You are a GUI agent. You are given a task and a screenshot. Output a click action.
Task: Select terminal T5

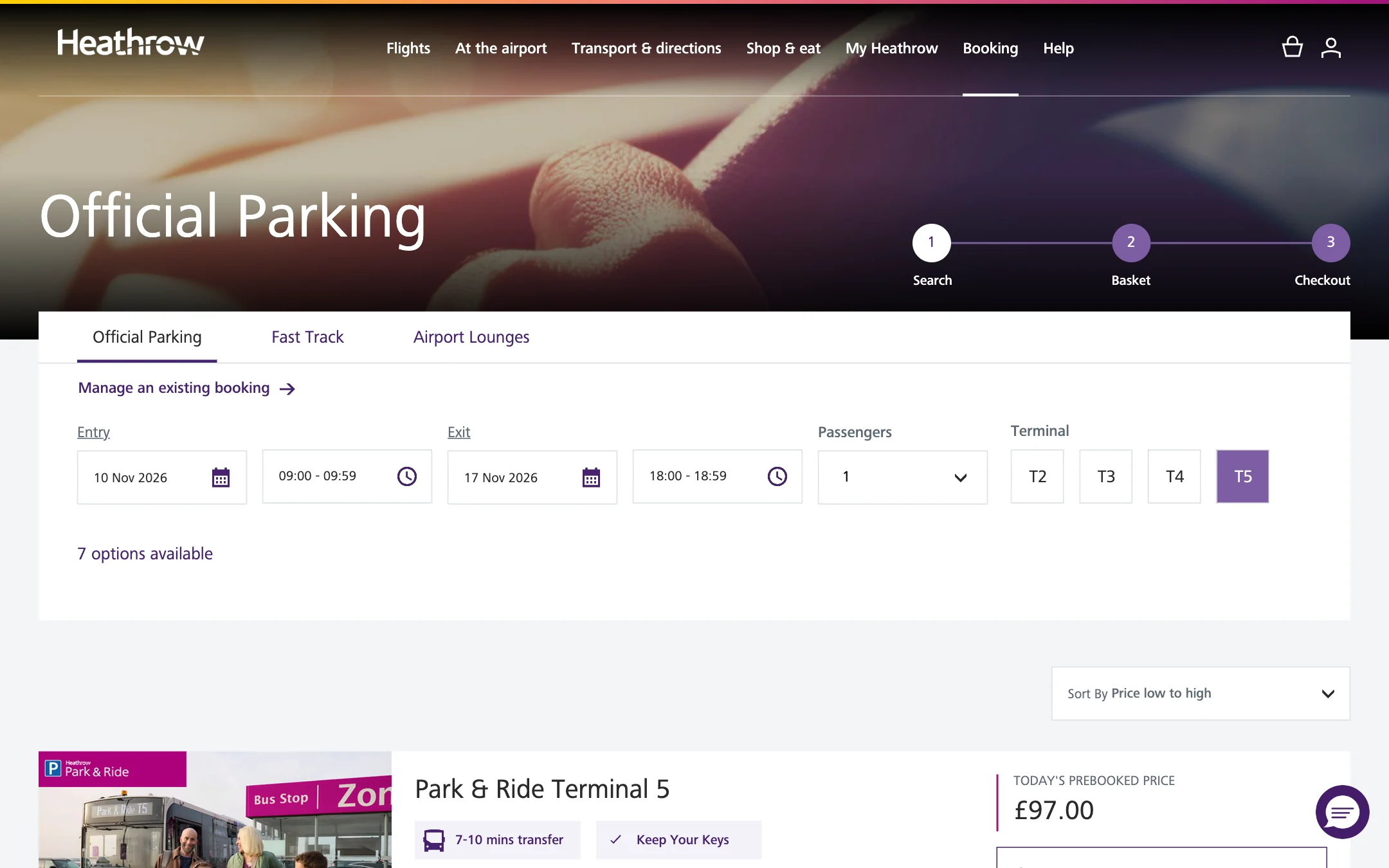[1242, 476]
